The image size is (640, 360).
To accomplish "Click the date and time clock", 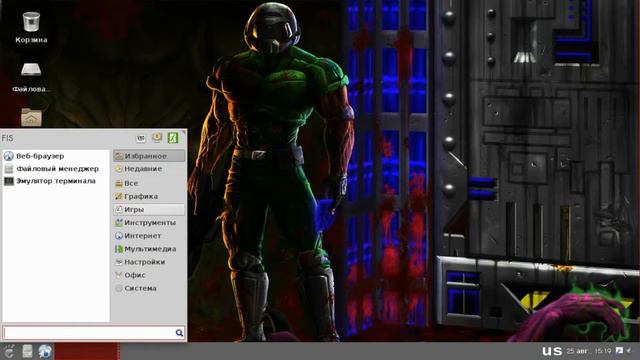I will click(589, 351).
